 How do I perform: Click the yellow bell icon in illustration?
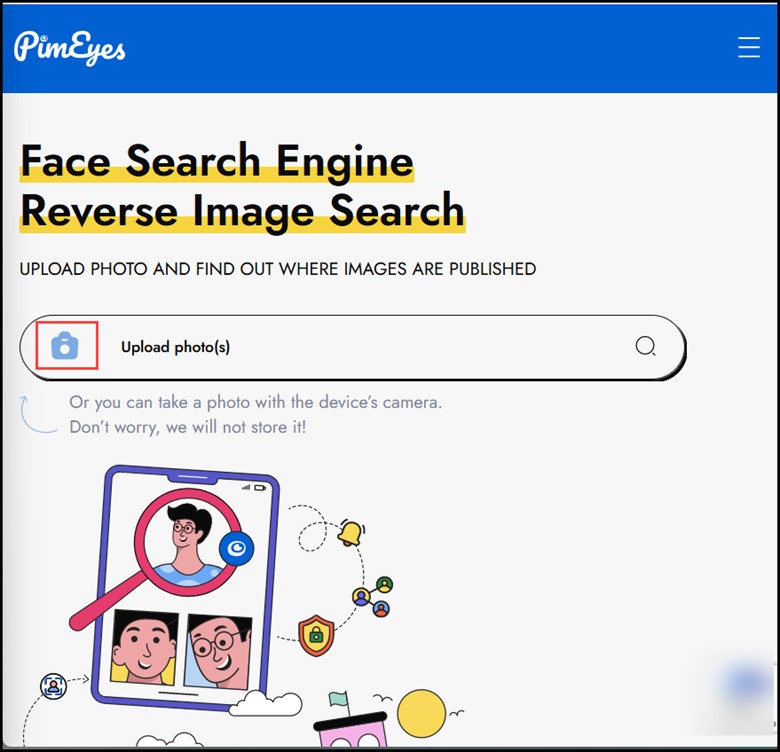tap(350, 533)
